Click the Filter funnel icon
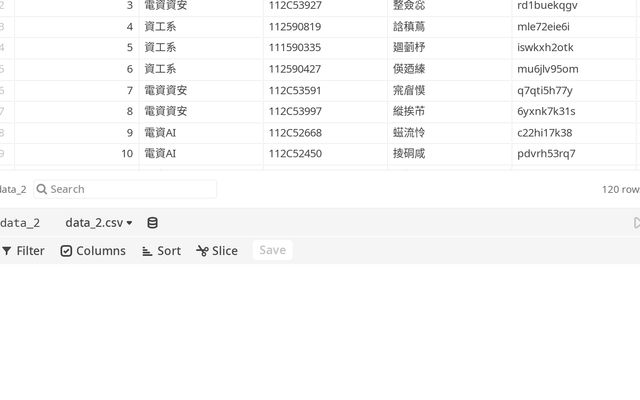Viewport: 640px width, 400px height. point(7,251)
